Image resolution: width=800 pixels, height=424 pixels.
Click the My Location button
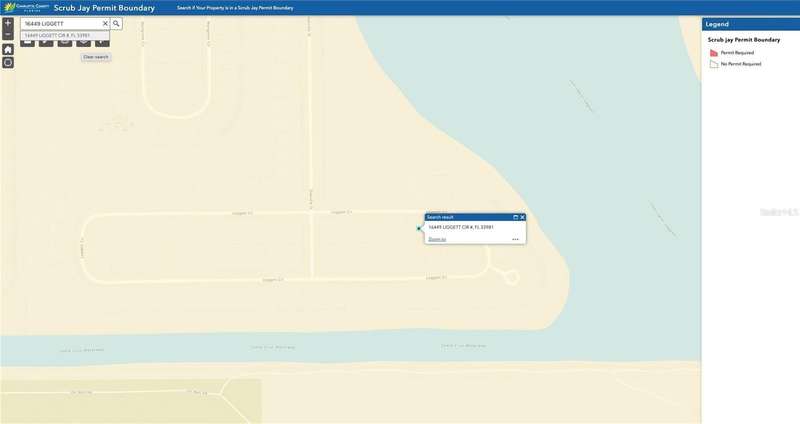[x=8, y=62]
